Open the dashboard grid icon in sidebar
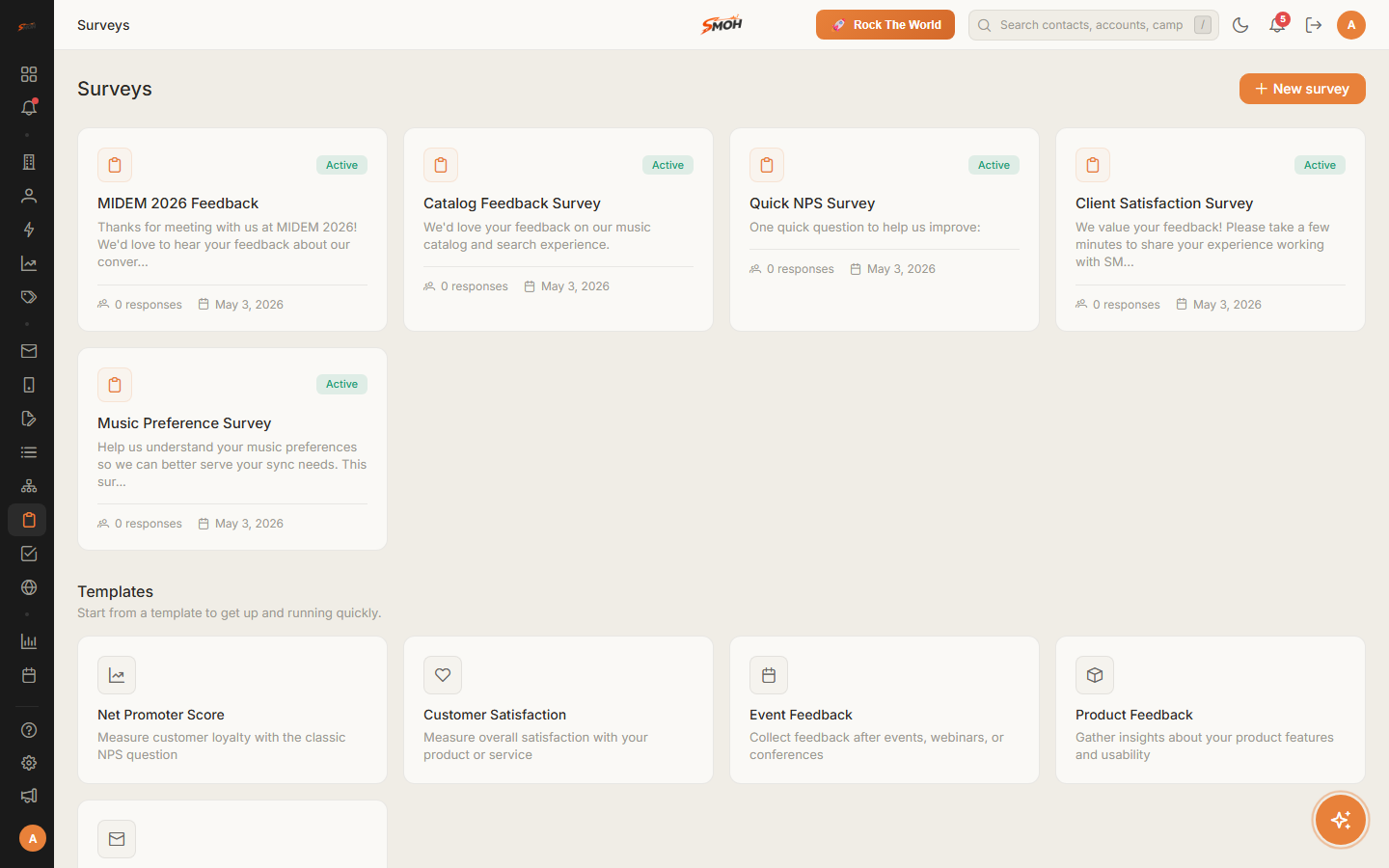Image resolution: width=1389 pixels, height=868 pixels. click(x=29, y=74)
